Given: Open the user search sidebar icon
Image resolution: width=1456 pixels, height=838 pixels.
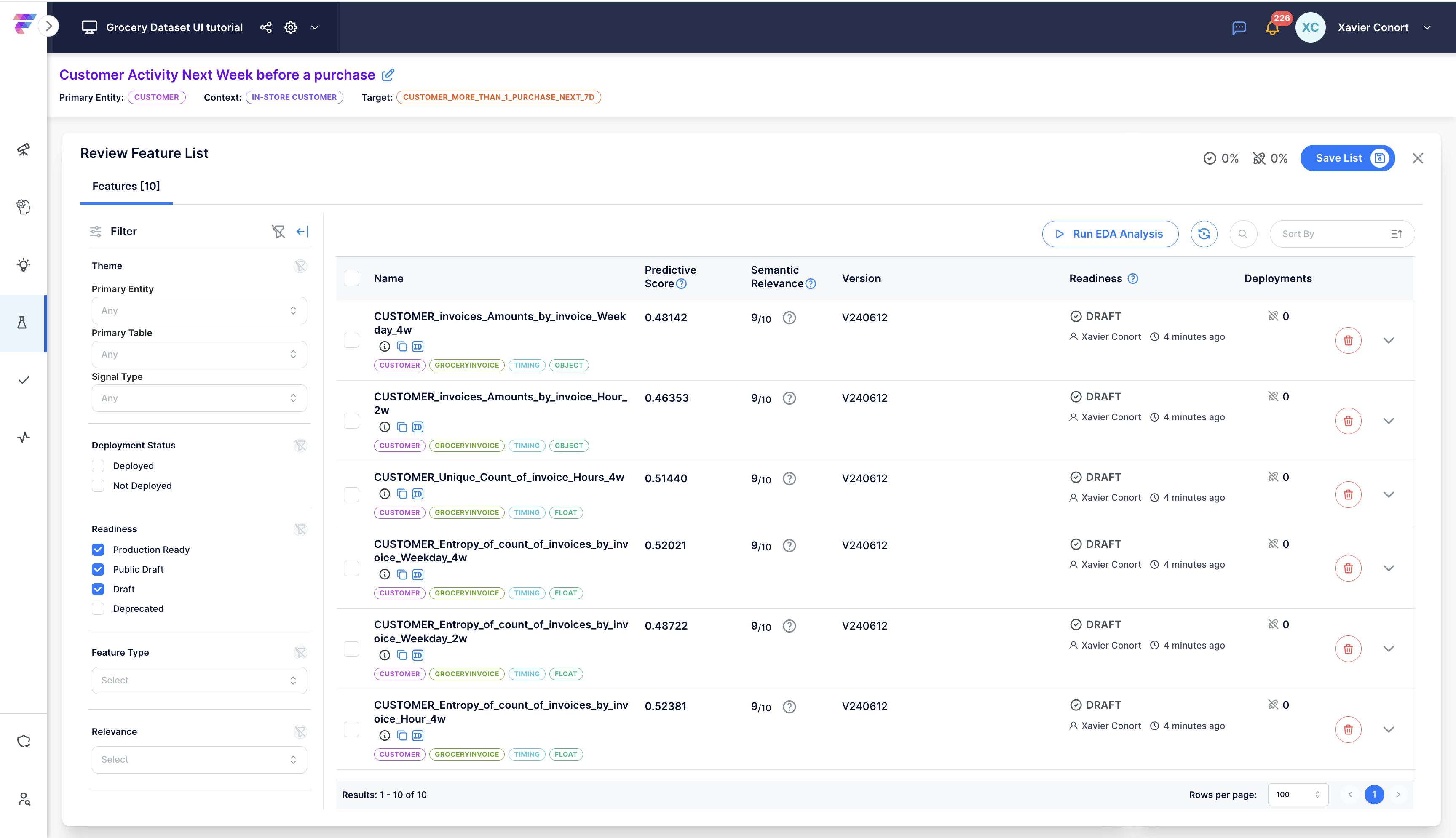Looking at the screenshot, I should pyautogui.click(x=24, y=799).
